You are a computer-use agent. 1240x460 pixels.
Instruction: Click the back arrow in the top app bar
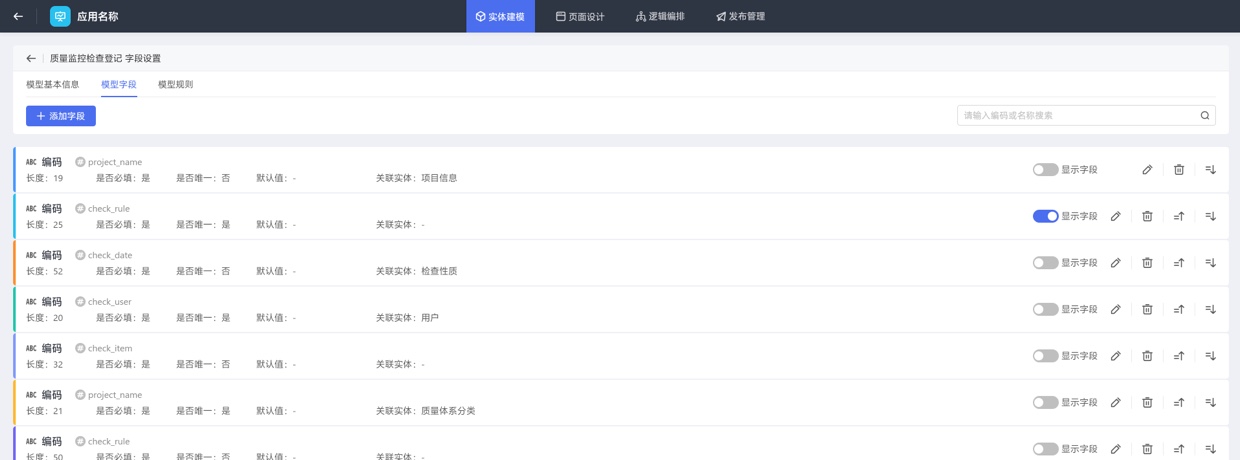click(18, 16)
